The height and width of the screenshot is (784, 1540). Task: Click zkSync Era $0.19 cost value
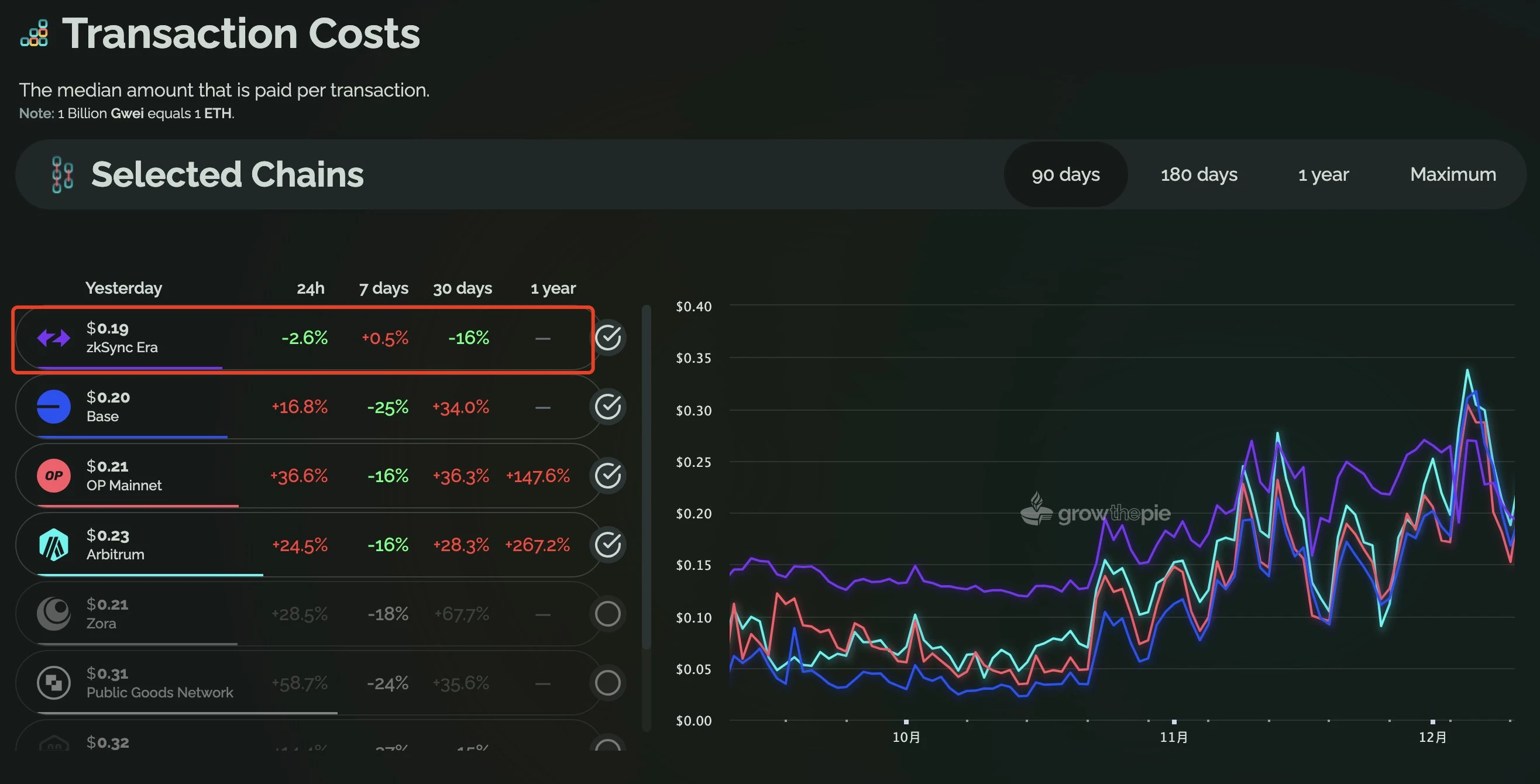(x=108, y=328)
